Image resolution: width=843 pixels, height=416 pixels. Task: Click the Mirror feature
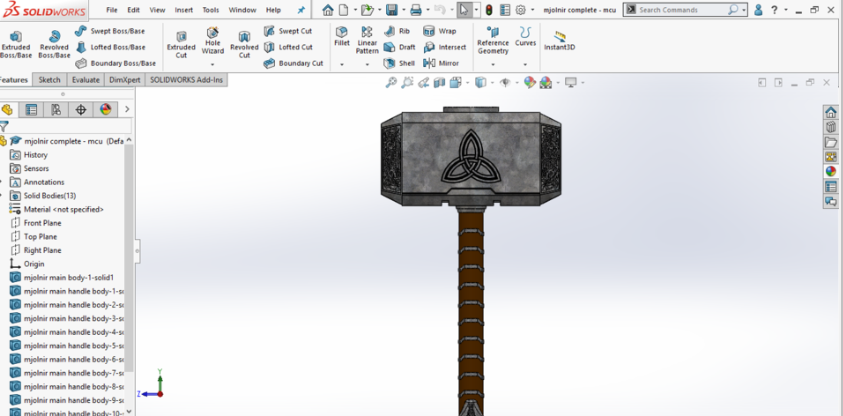[x=441, y=63]
